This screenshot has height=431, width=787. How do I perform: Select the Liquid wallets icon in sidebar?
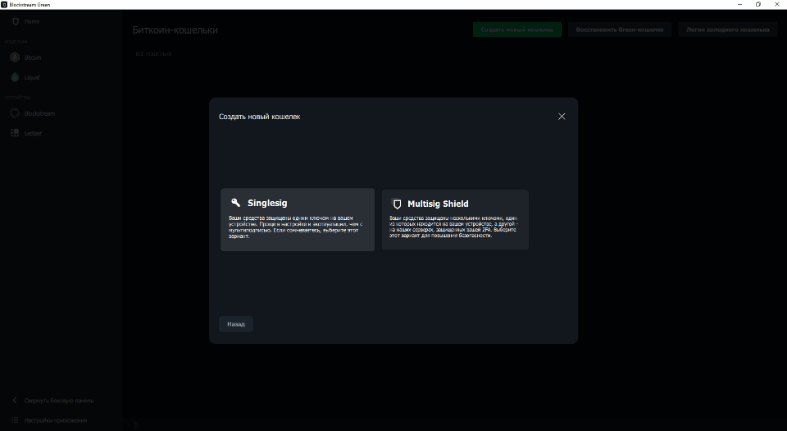click(15, 77)
